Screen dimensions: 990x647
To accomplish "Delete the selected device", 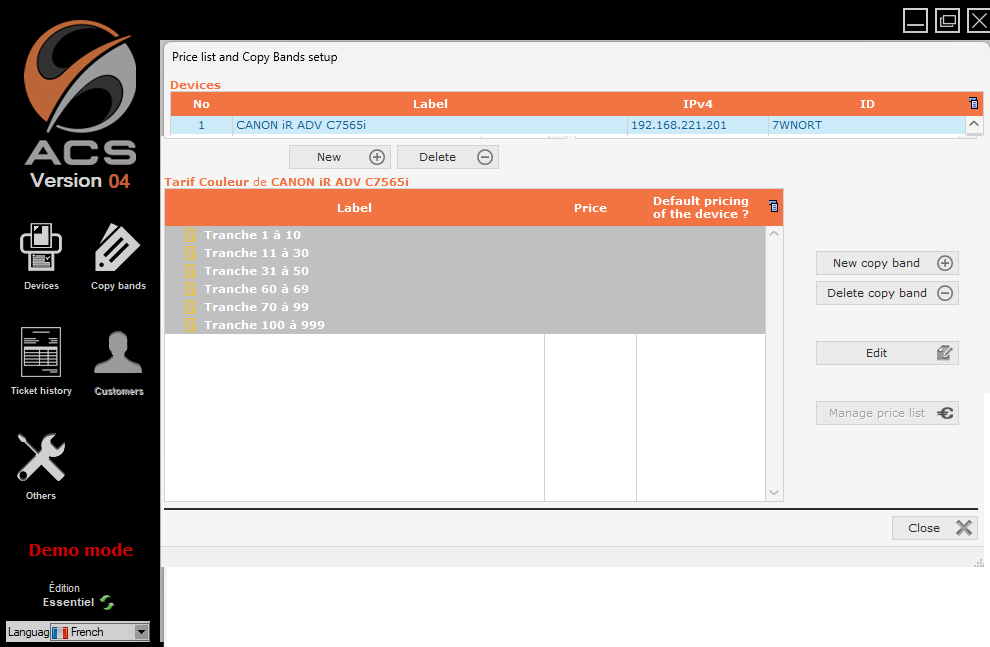I will [x=448, y=157].
